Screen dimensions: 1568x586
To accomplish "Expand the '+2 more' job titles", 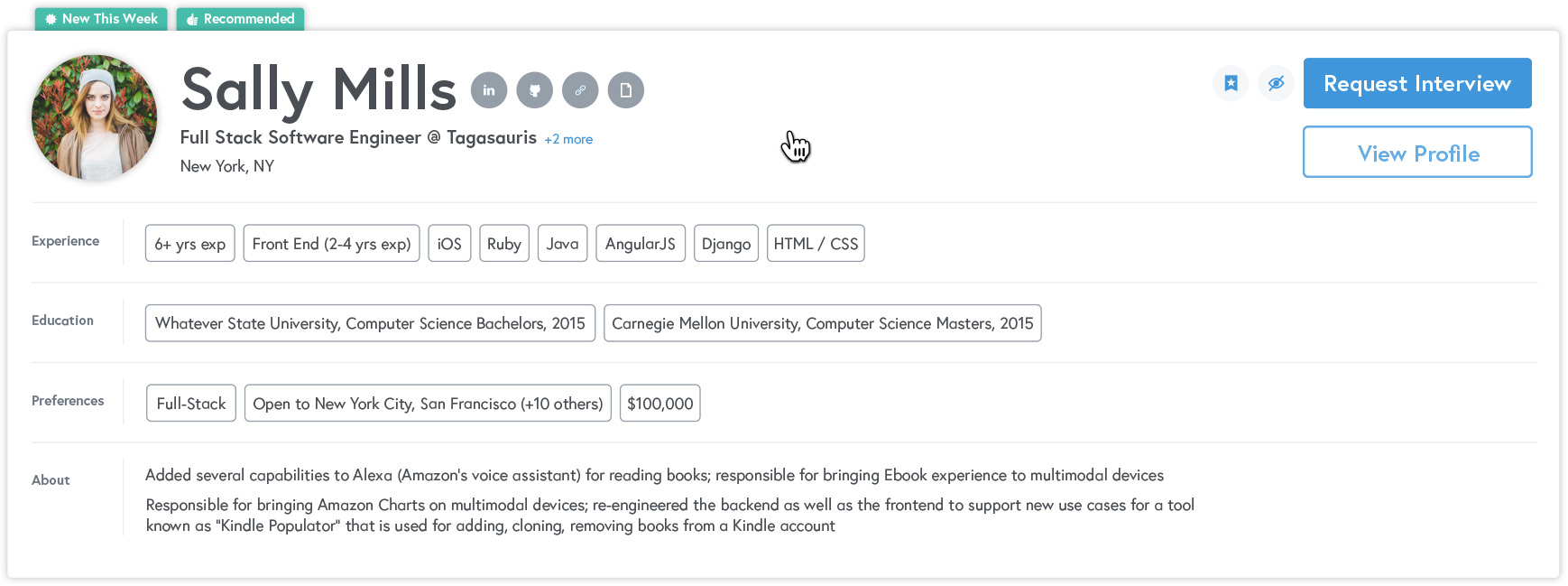I will (568, 139).
